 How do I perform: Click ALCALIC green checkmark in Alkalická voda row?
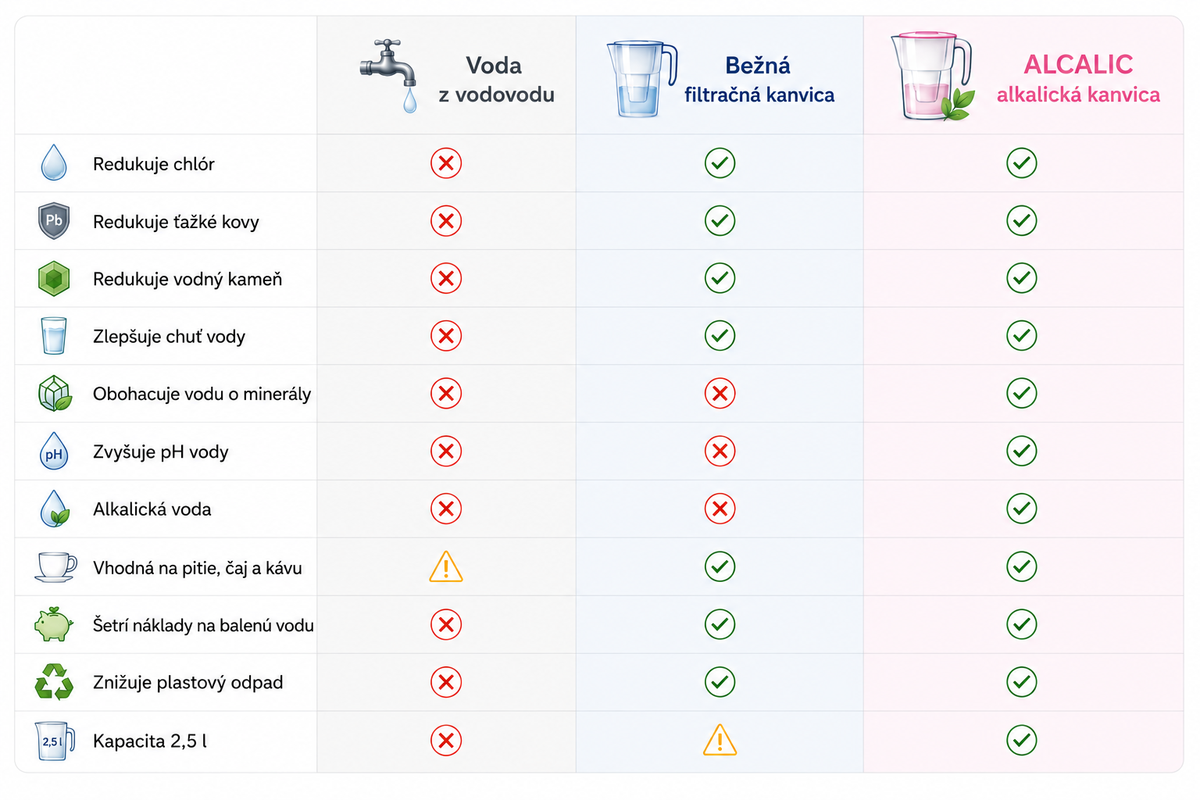point(1021,510)
